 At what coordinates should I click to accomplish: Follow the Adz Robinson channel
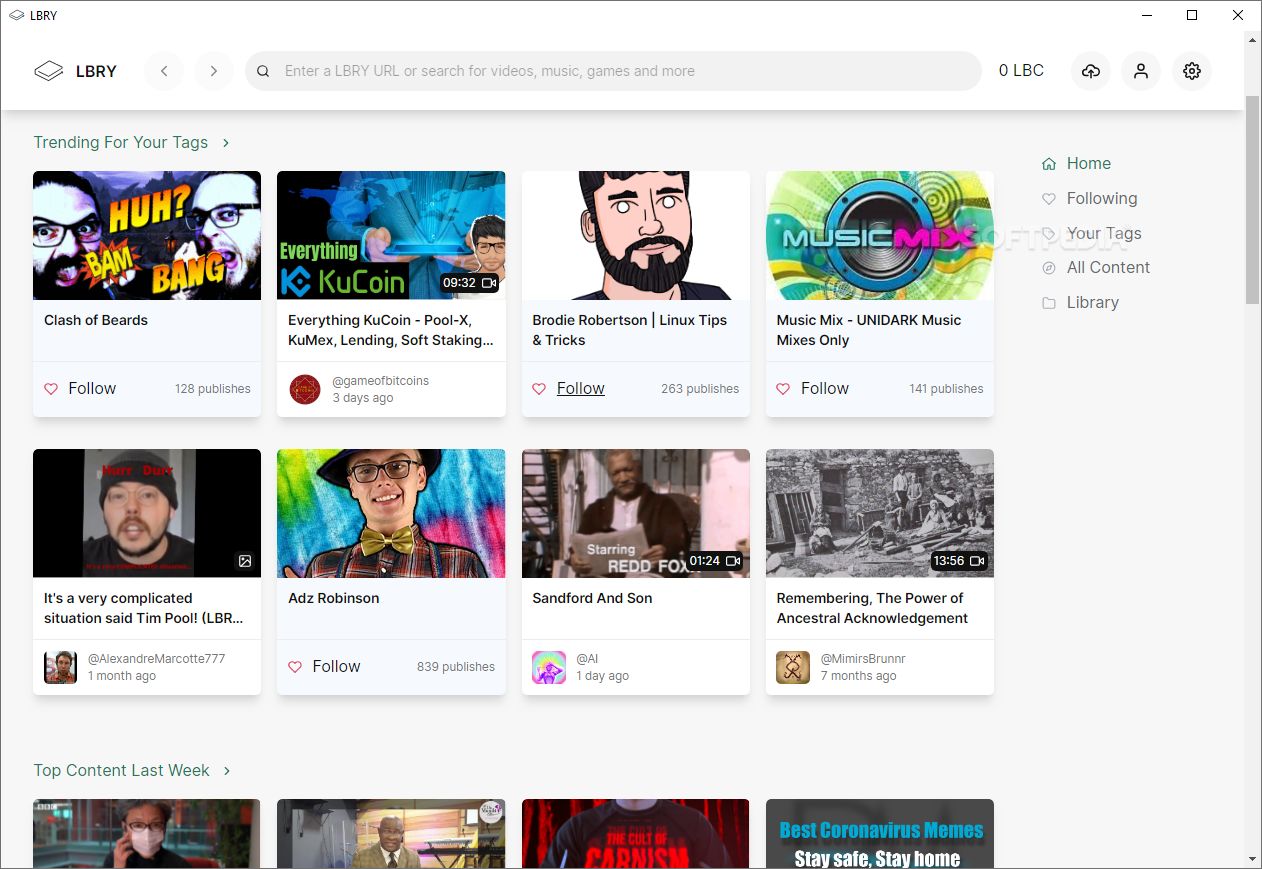point(324,666)
